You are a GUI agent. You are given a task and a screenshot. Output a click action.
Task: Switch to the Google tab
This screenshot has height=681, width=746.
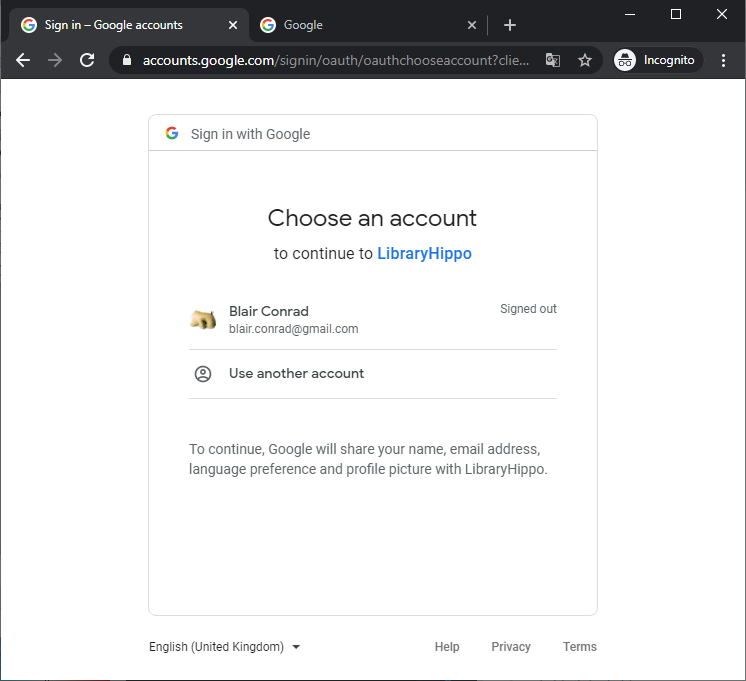pyautogui.click(x=368, y=25)
